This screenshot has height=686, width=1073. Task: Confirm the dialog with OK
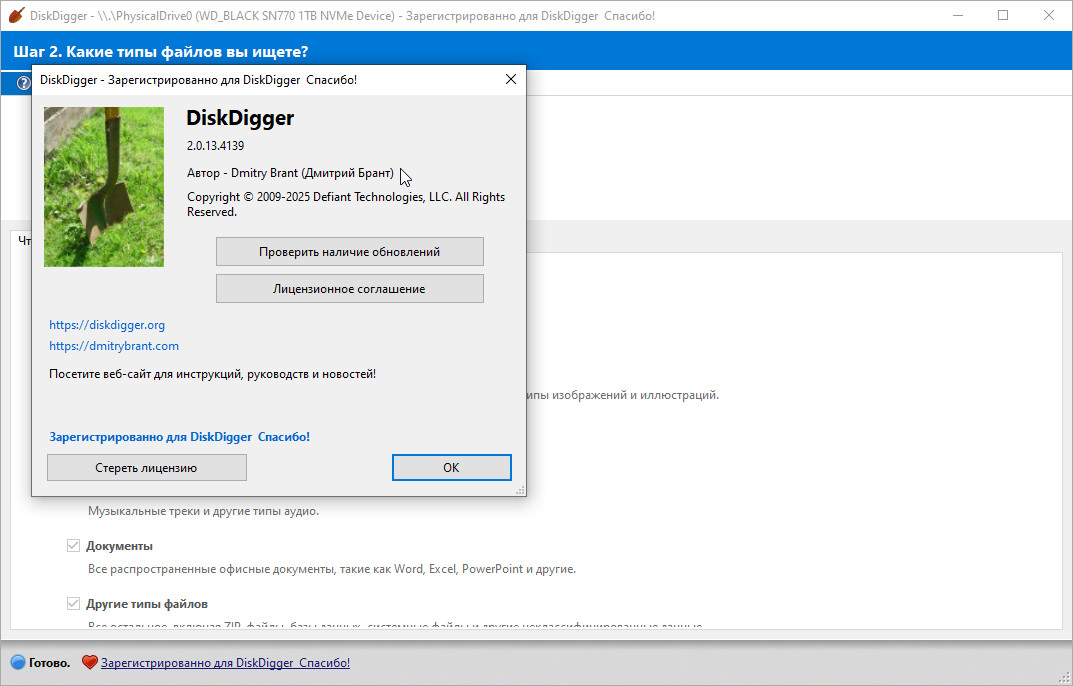click(x=451, y=467)
